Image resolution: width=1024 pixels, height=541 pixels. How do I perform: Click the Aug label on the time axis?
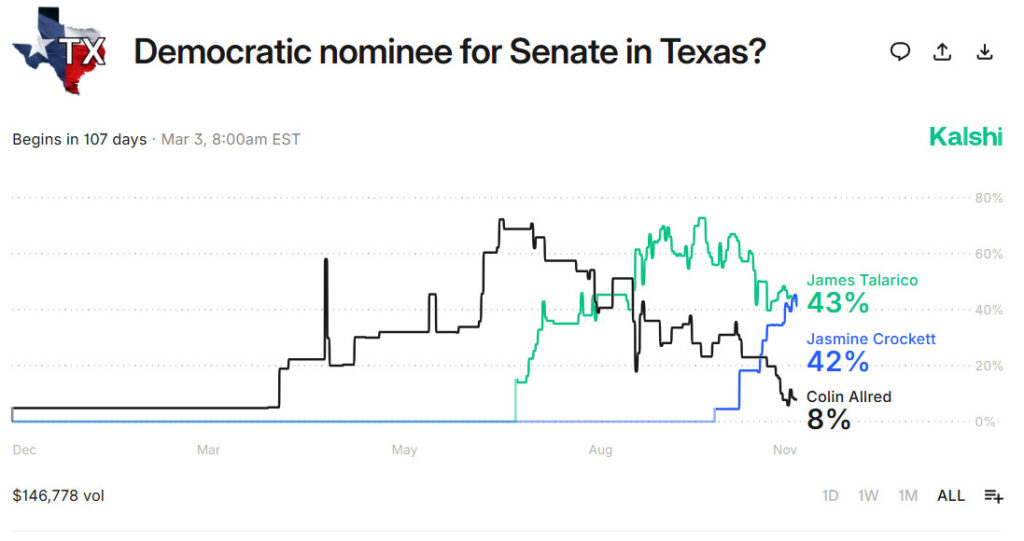[600, 450]
